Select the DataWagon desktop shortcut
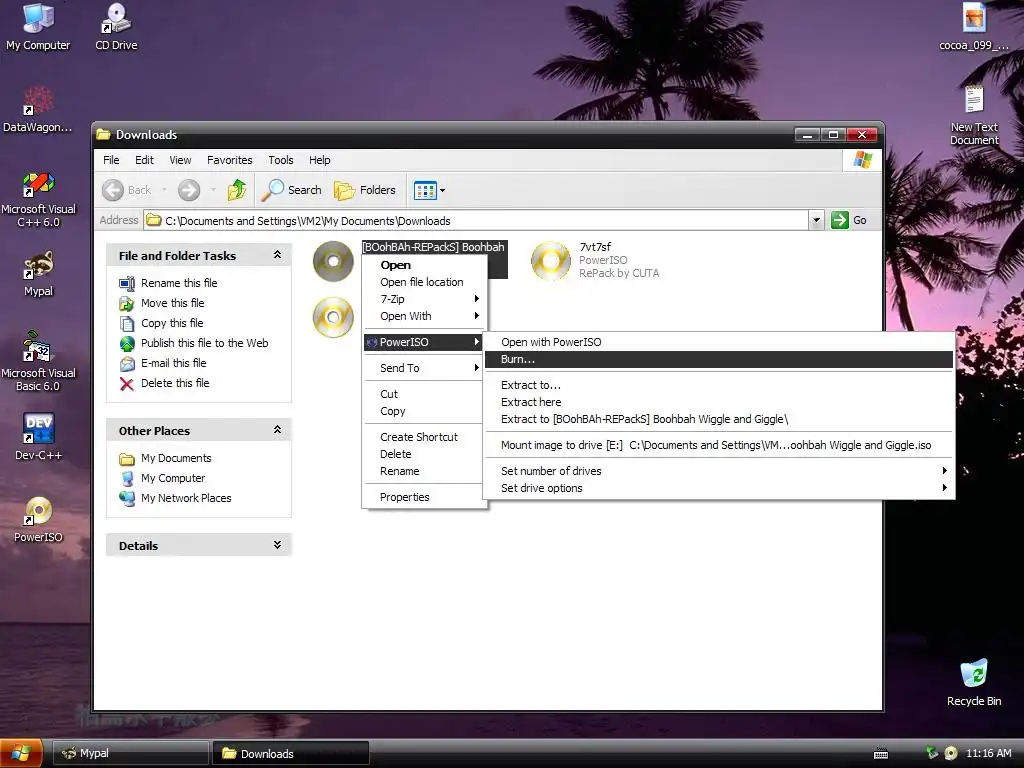 38,110
